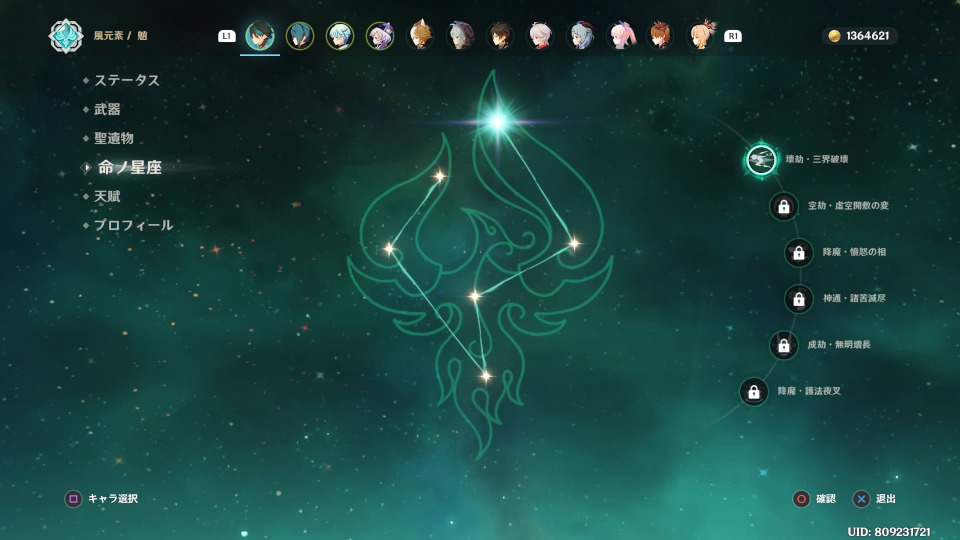
Task: Switch to fox-eared Gorou portrait
Action: pos(420,36)
